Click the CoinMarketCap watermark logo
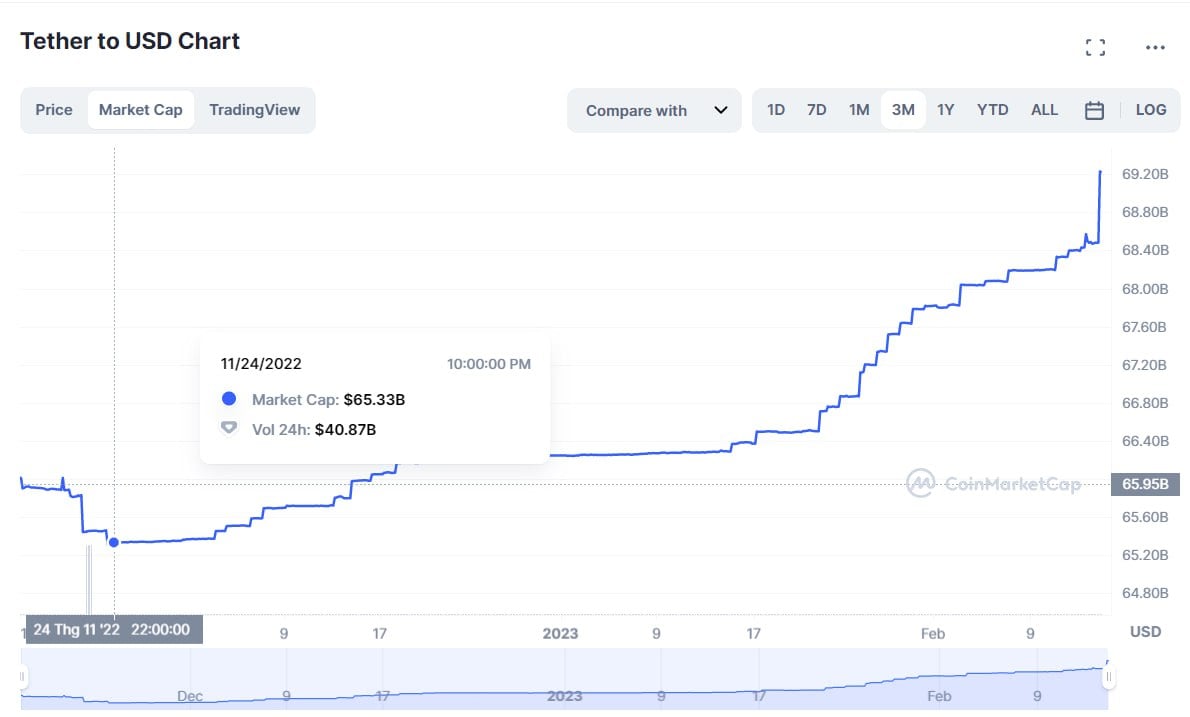The image size is (1190, 717). pyautogui.click(x=995, y=483)
